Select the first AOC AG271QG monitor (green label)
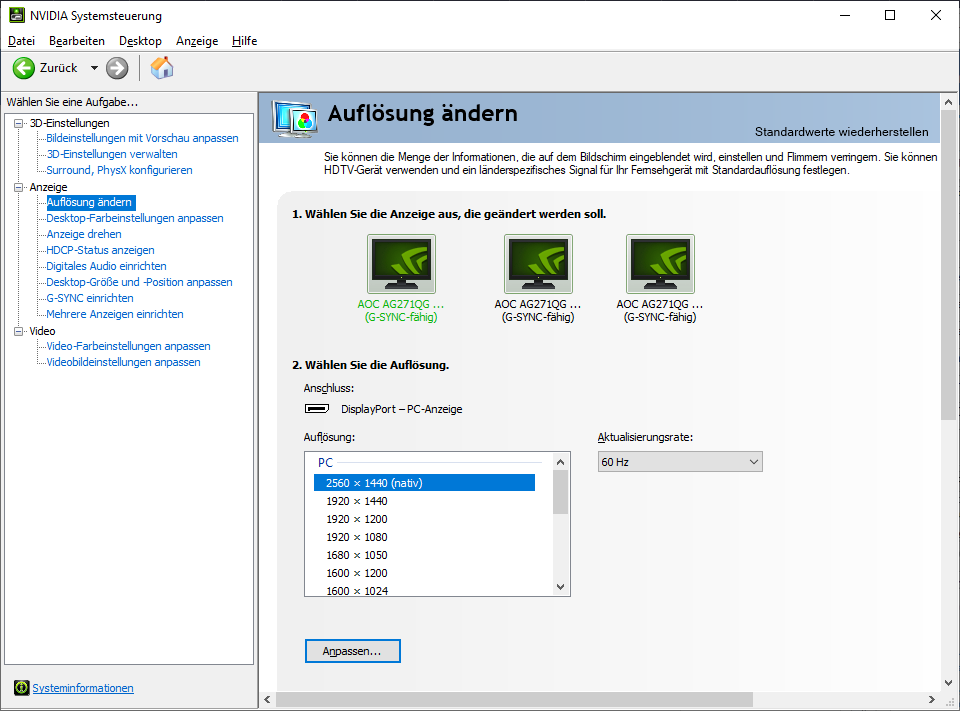 coord(401,264)
